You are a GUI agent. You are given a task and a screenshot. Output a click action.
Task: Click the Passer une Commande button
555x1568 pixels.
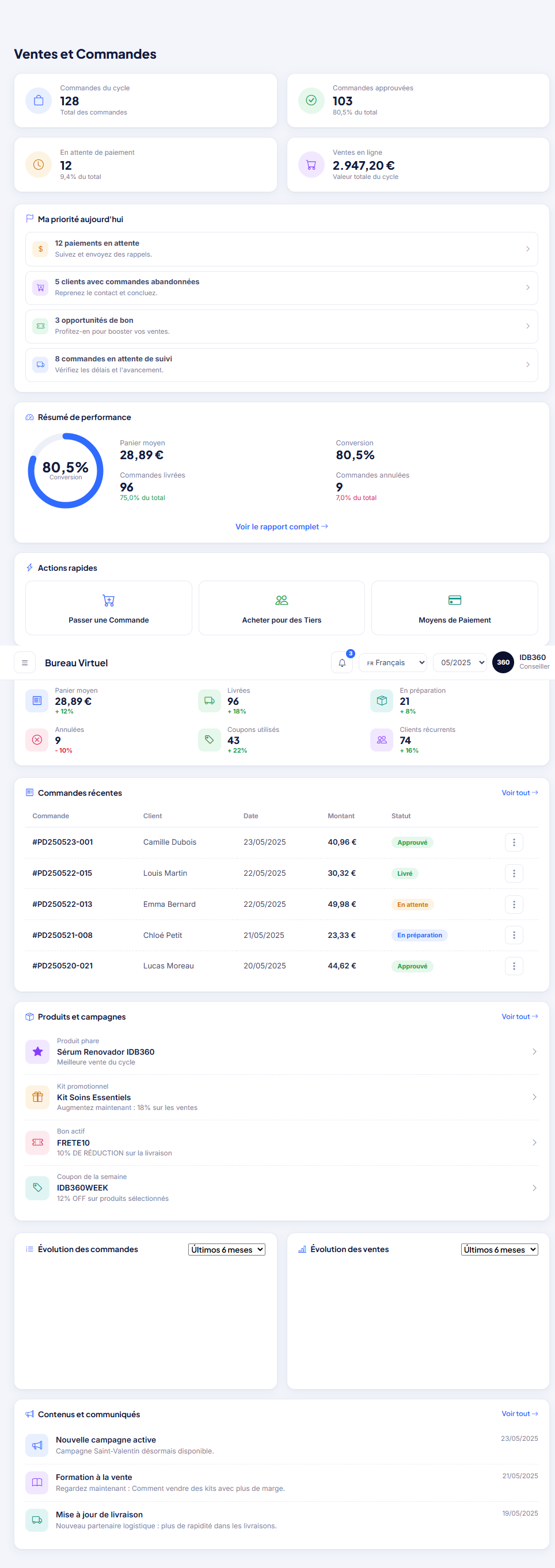108,608
